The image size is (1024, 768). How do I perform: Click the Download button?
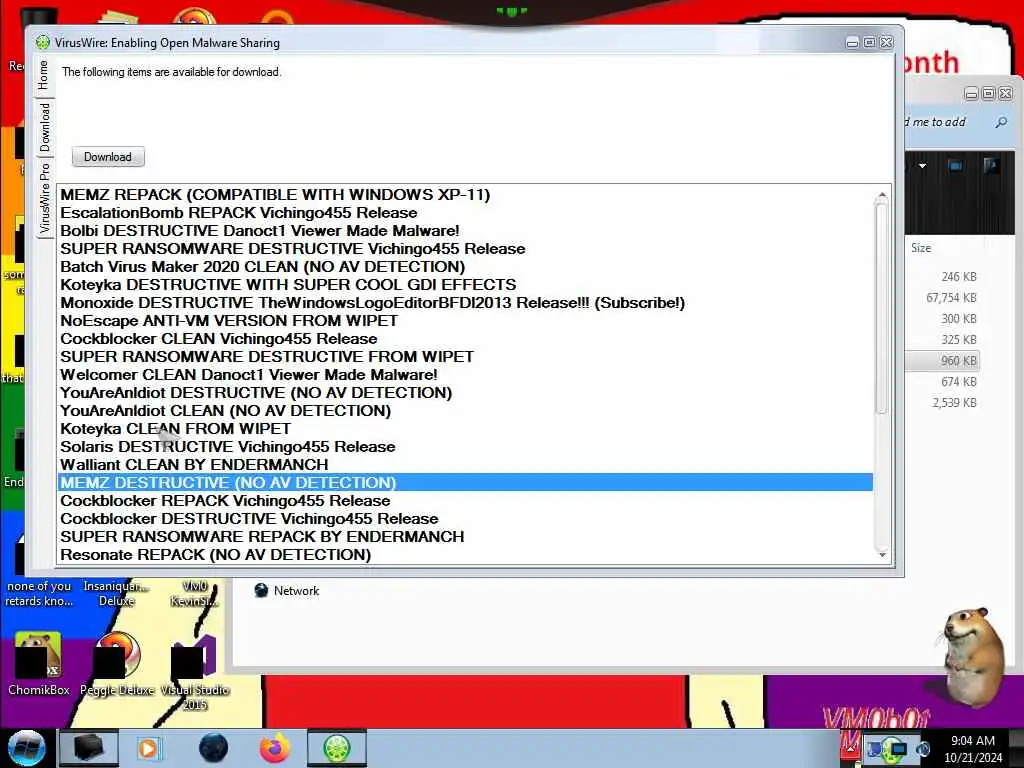(108, 157)
